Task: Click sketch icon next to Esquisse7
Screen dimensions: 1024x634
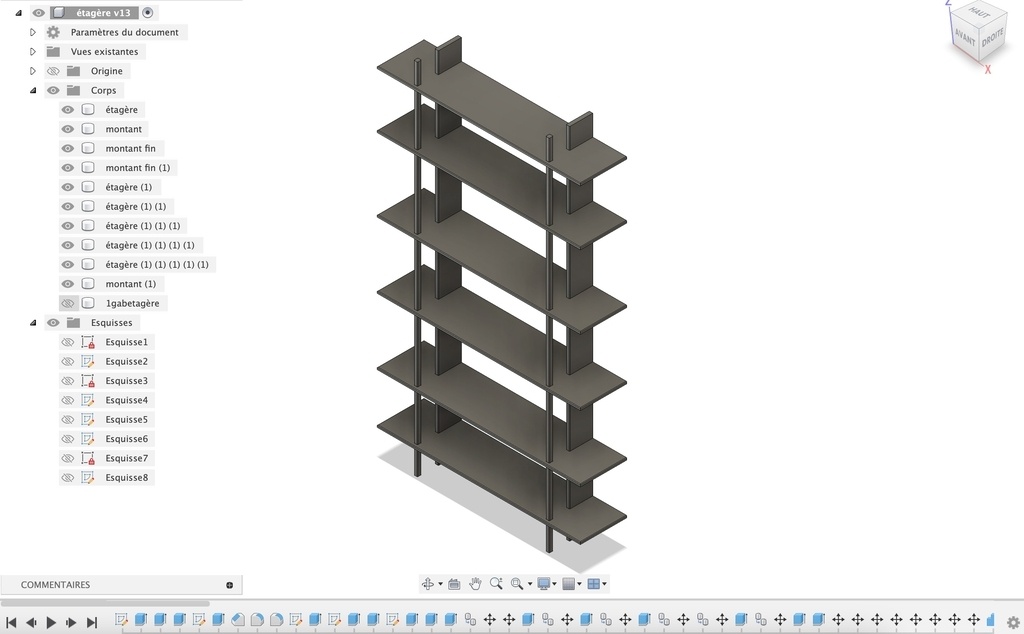Action: 88,458
